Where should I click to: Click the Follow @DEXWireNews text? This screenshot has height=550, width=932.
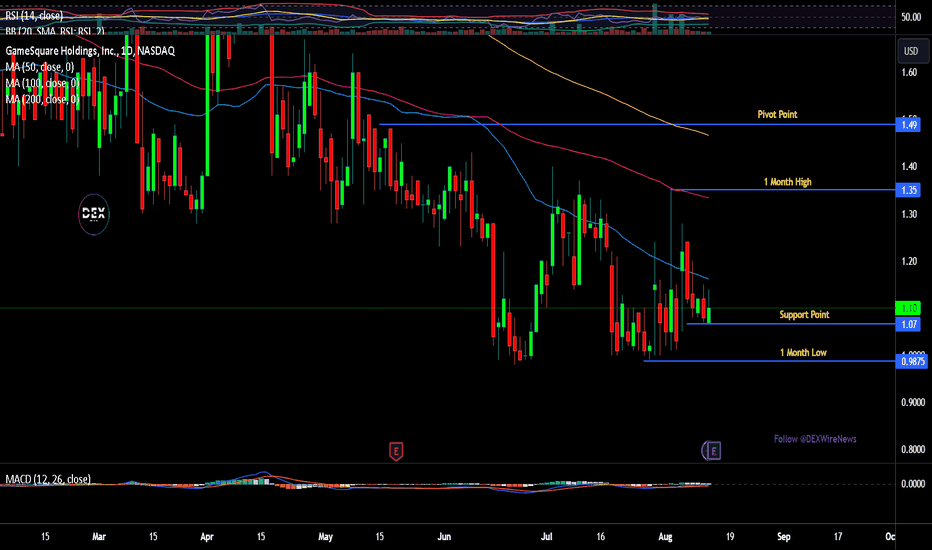pos(815,439)
